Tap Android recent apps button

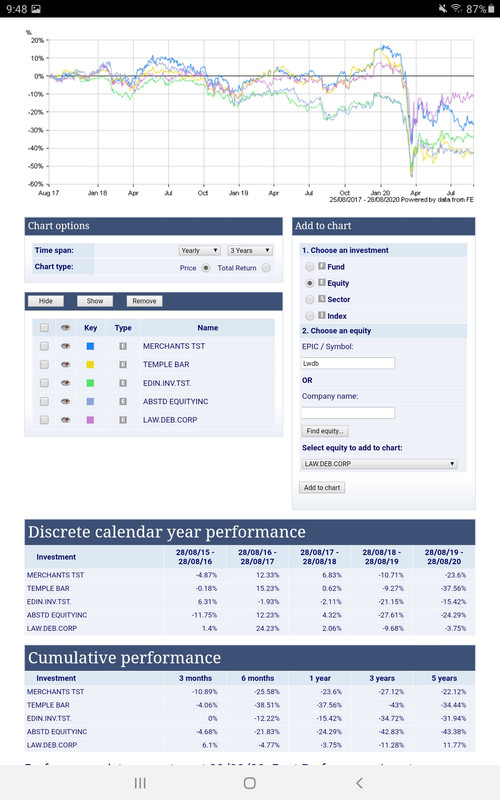pyautogui.click(x=140, y=783)
